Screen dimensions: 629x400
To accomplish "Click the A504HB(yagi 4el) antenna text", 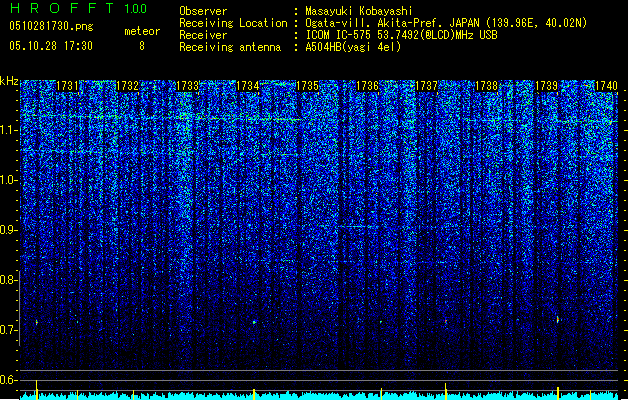I will (353, 47).
